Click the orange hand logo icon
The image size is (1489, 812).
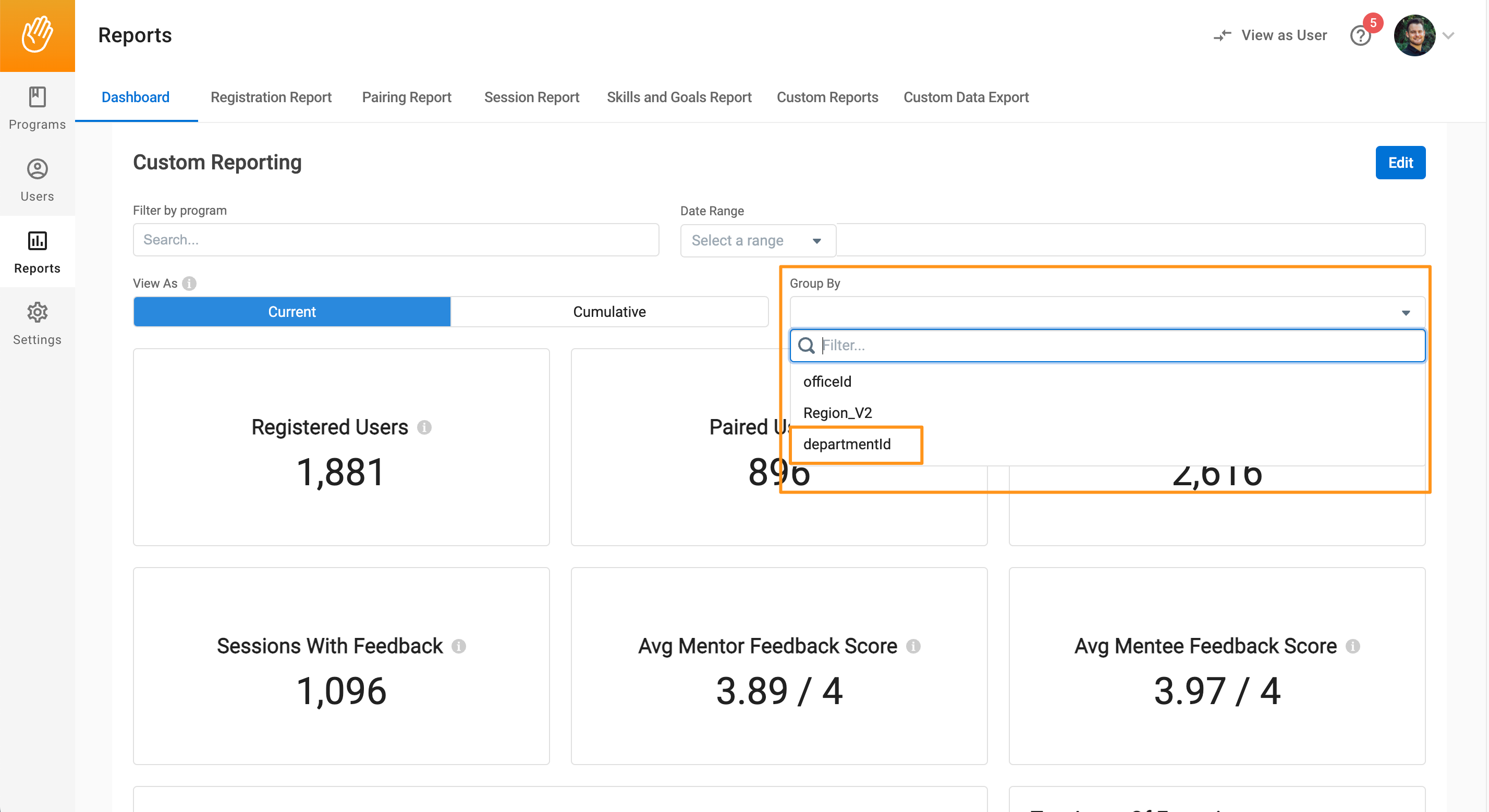tap(37, 35)
